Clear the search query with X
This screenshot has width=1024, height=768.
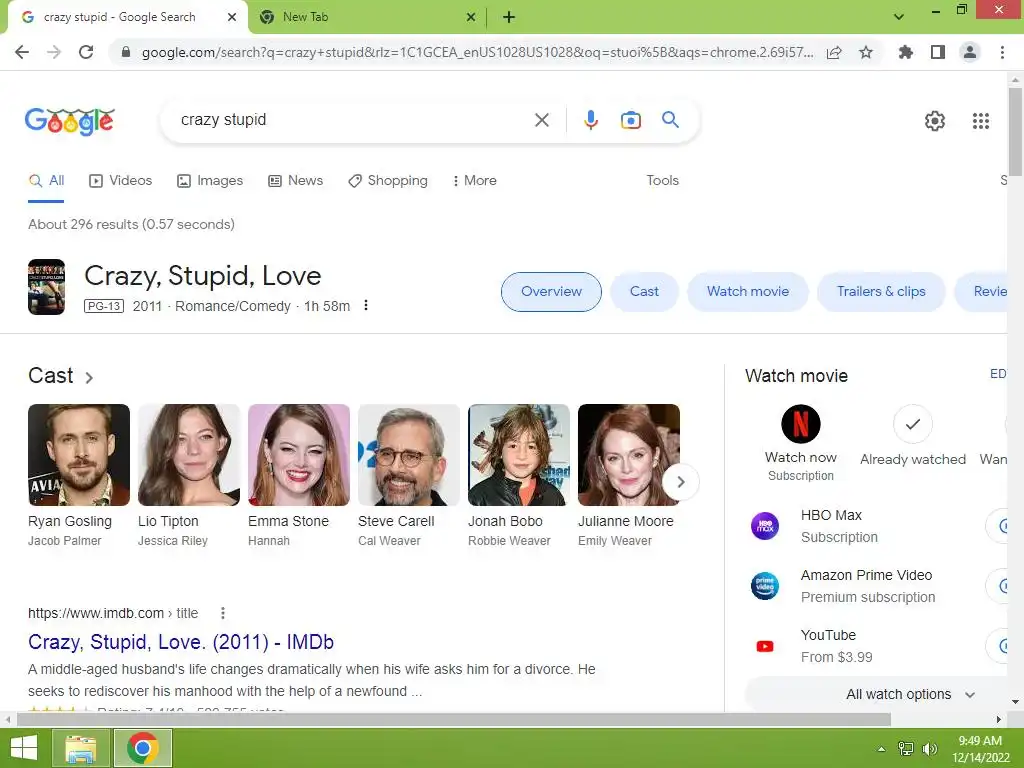pos(541,120)
